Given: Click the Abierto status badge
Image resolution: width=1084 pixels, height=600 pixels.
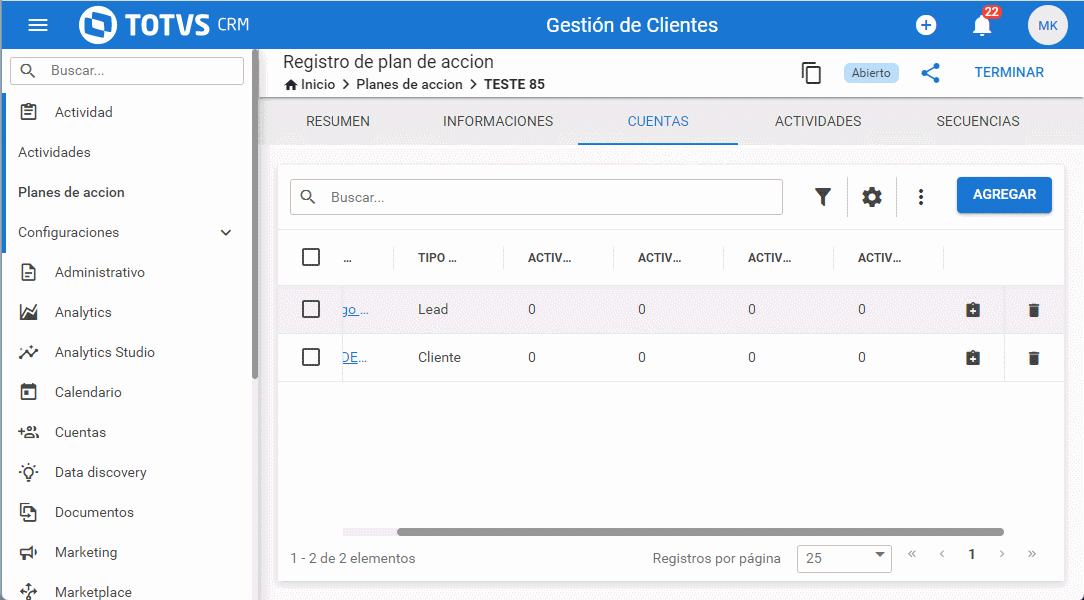Looking at the screenshot, I should (871, 73).
